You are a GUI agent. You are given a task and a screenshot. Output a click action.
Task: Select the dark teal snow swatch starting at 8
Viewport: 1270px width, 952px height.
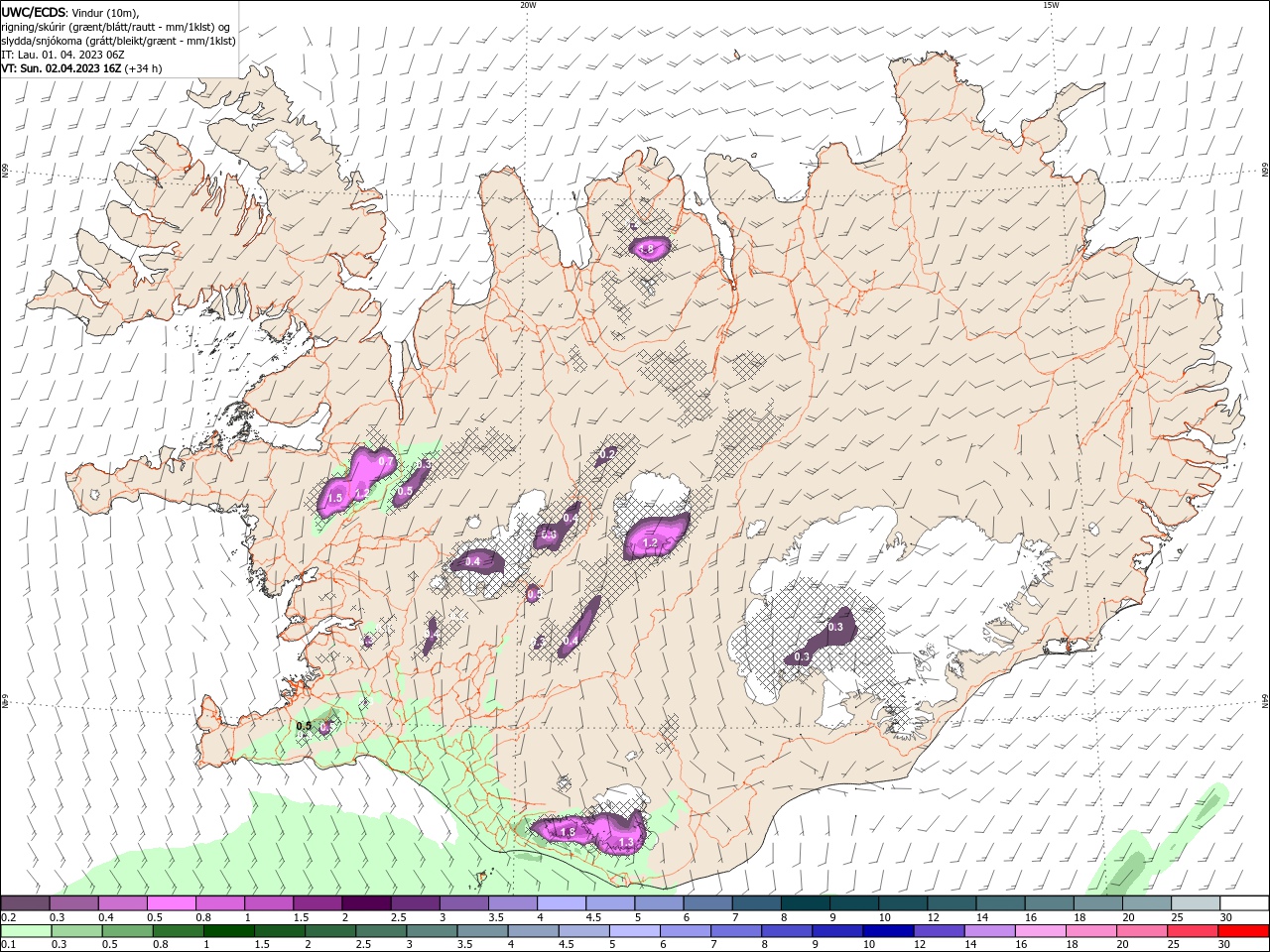[805, 903]
